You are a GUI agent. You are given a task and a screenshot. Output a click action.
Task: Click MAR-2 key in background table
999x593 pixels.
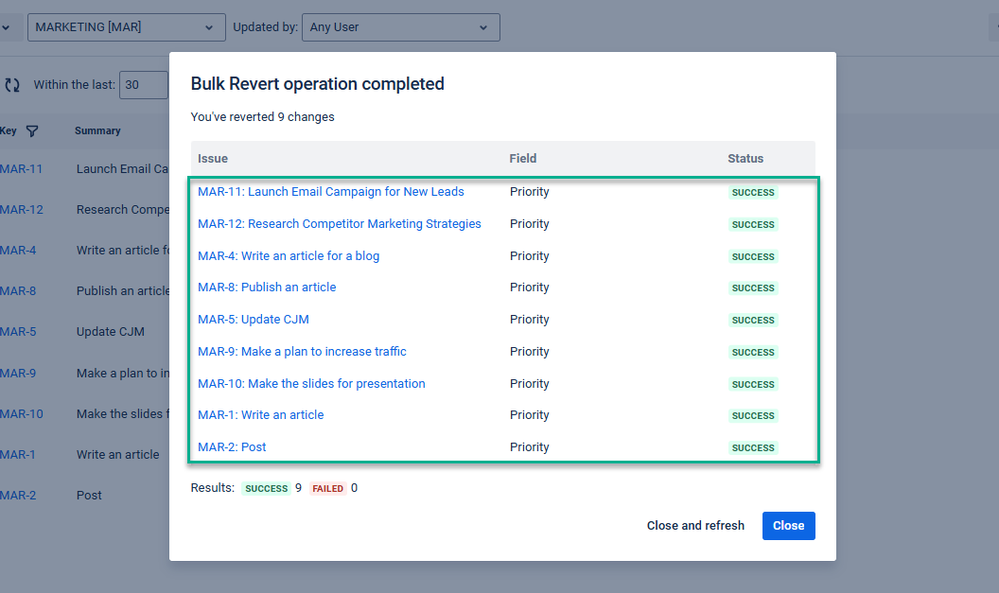click(18, 496)
